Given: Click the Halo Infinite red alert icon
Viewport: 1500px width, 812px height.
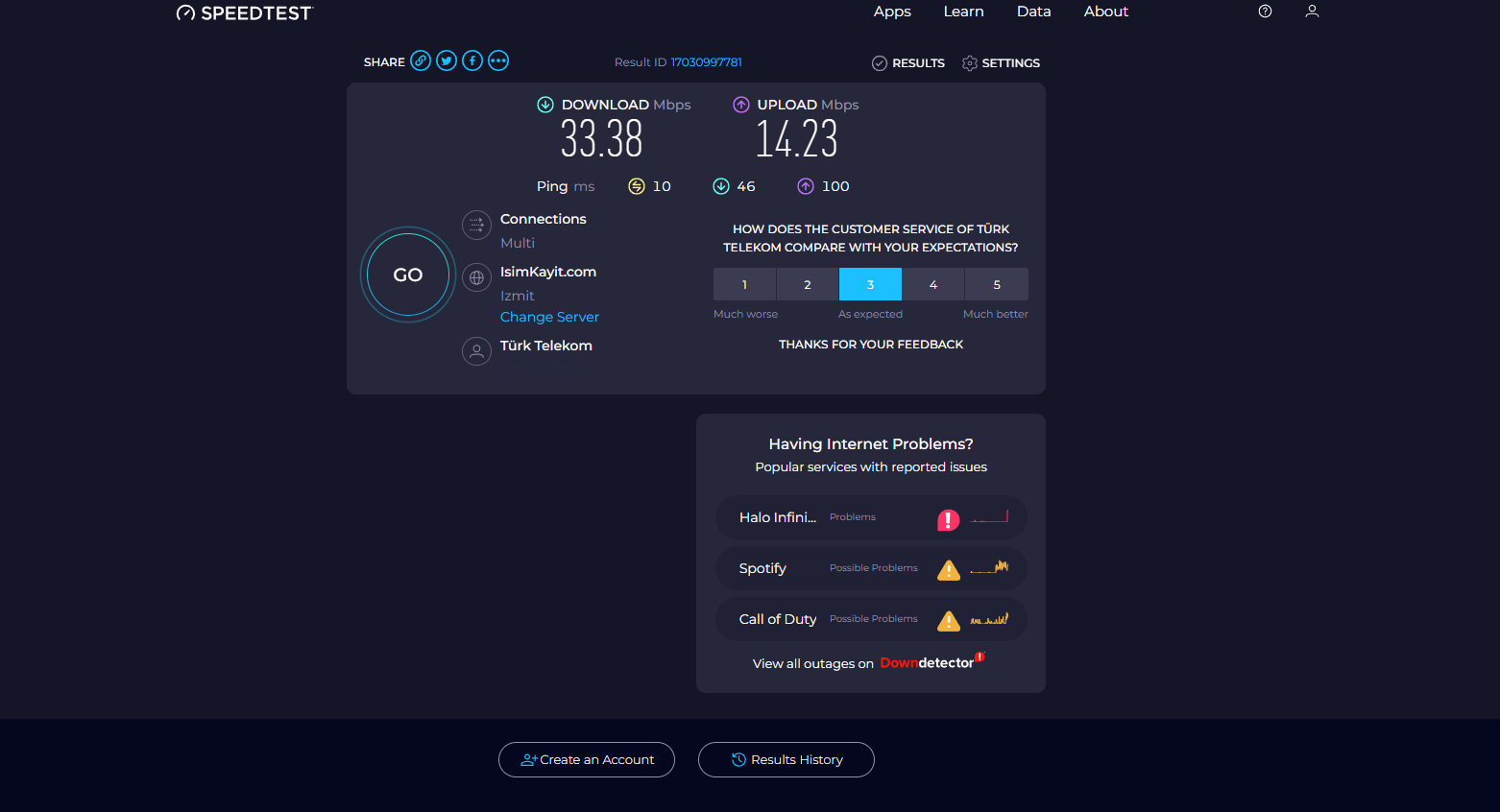Looking at the screenshot, I should pos(949,519).
